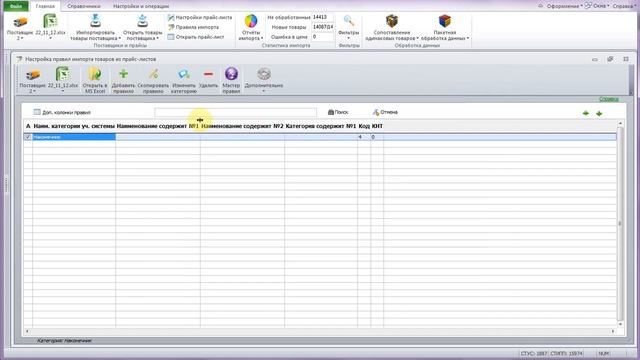Click Пакетная обработка данных cube icon
Viewport: 640px width, 360px height.
[444, 21]
